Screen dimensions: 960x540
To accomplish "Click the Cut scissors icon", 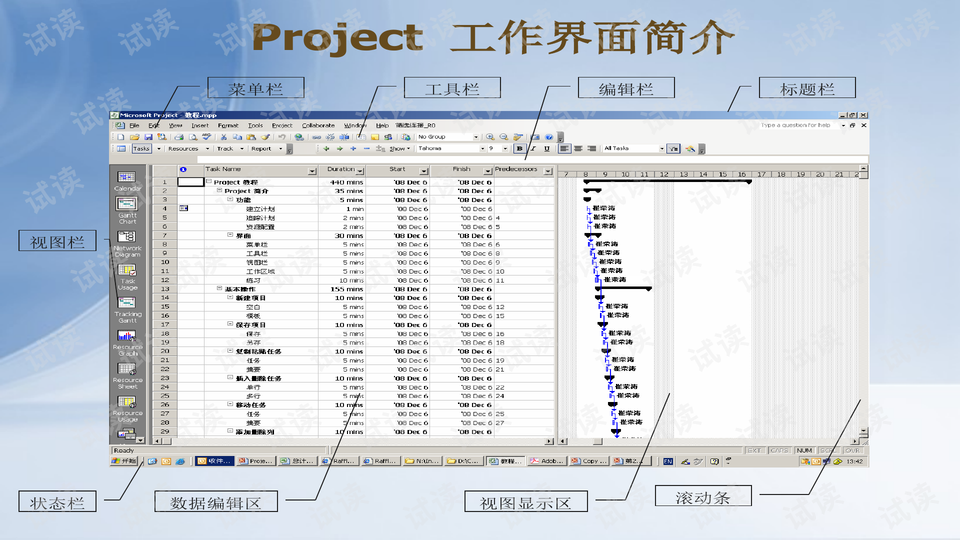I will pos(223,137).
